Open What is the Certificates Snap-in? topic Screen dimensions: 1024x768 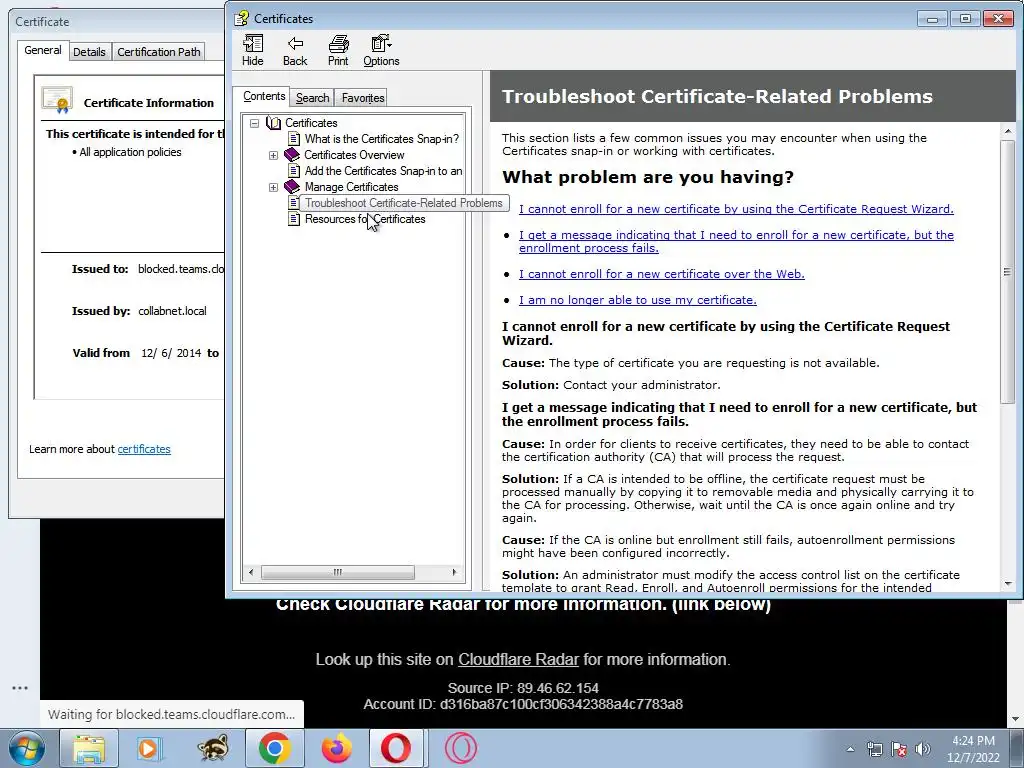coord(381,139)
